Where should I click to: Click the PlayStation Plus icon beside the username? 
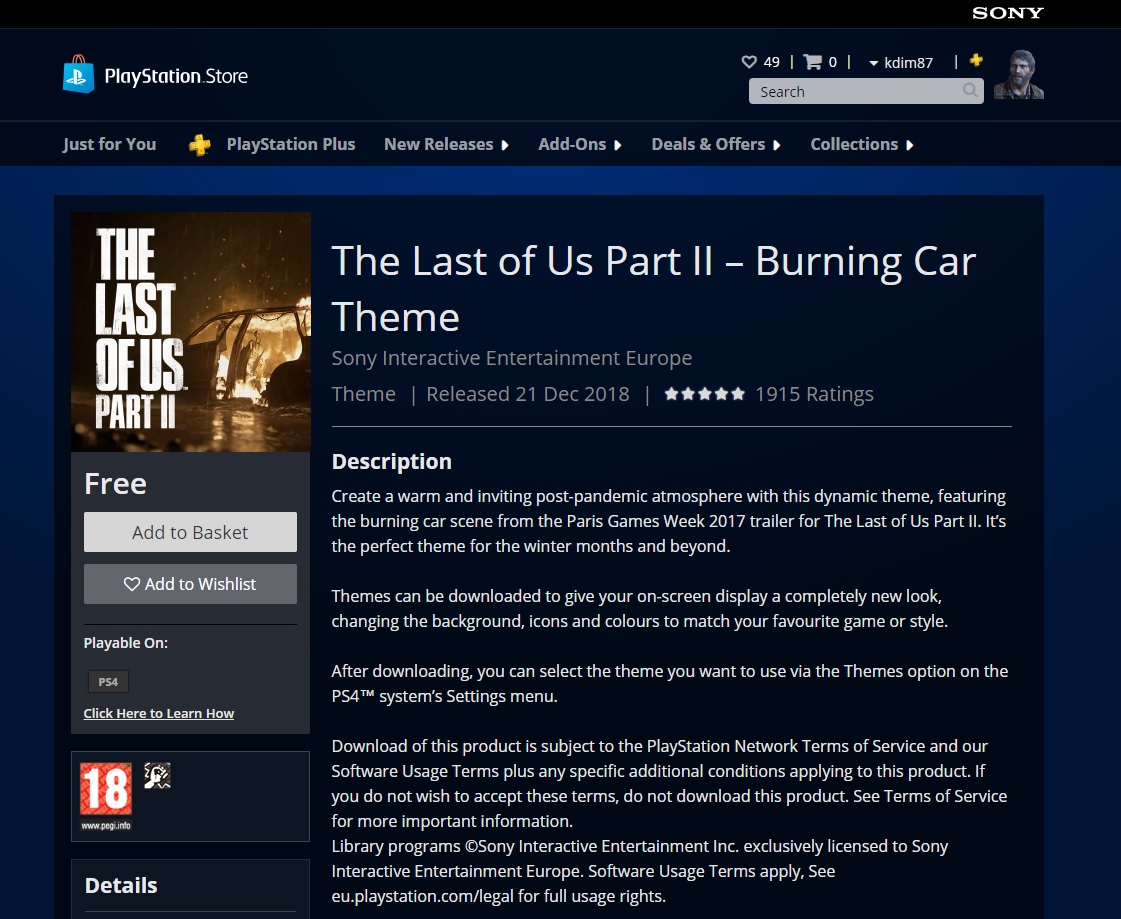point(976,61)
